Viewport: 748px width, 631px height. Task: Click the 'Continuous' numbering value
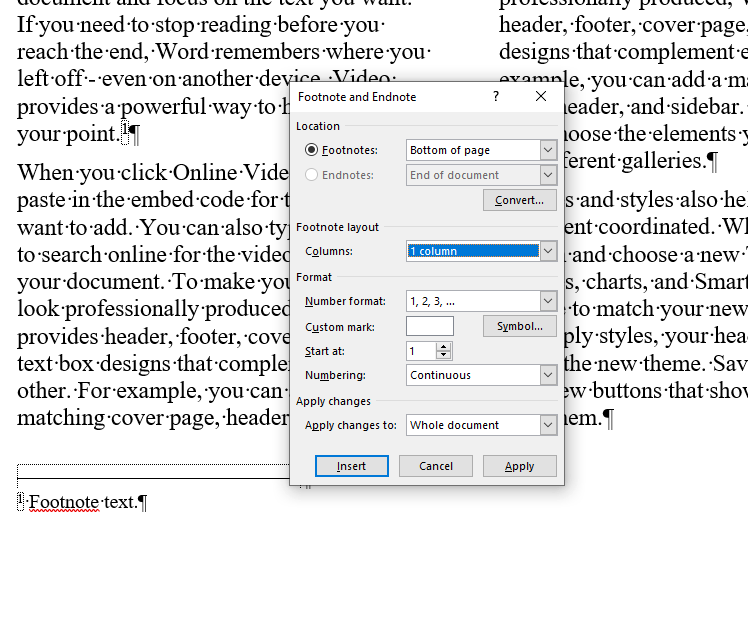tap(440, 375)
